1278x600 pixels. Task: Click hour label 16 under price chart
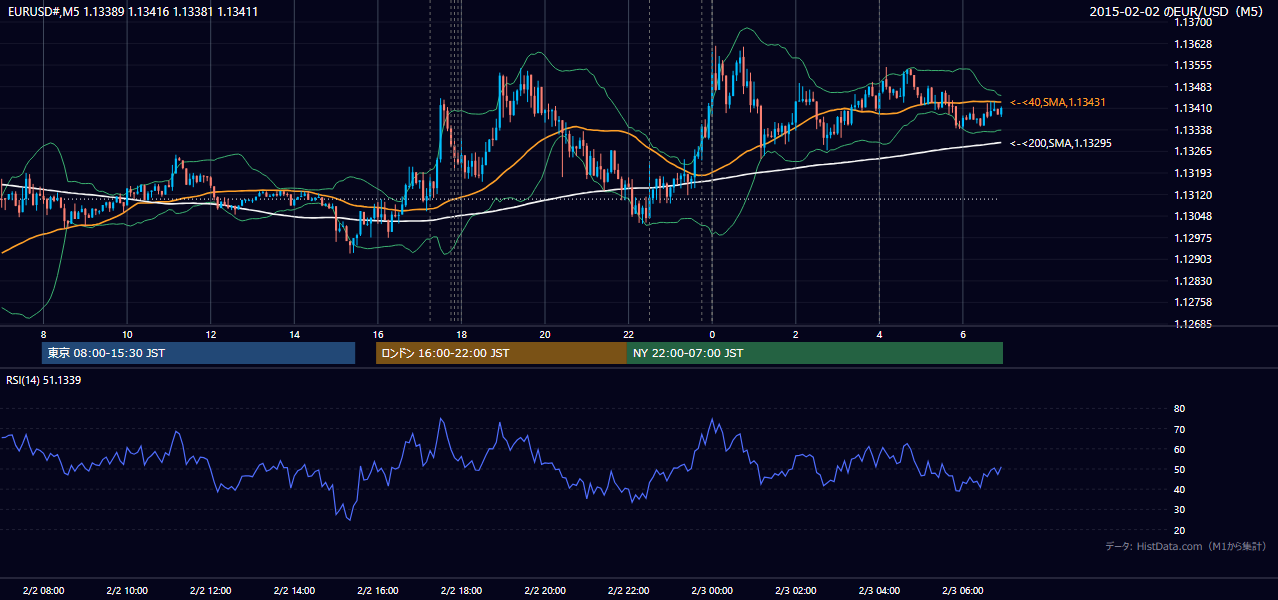point(377,334)
